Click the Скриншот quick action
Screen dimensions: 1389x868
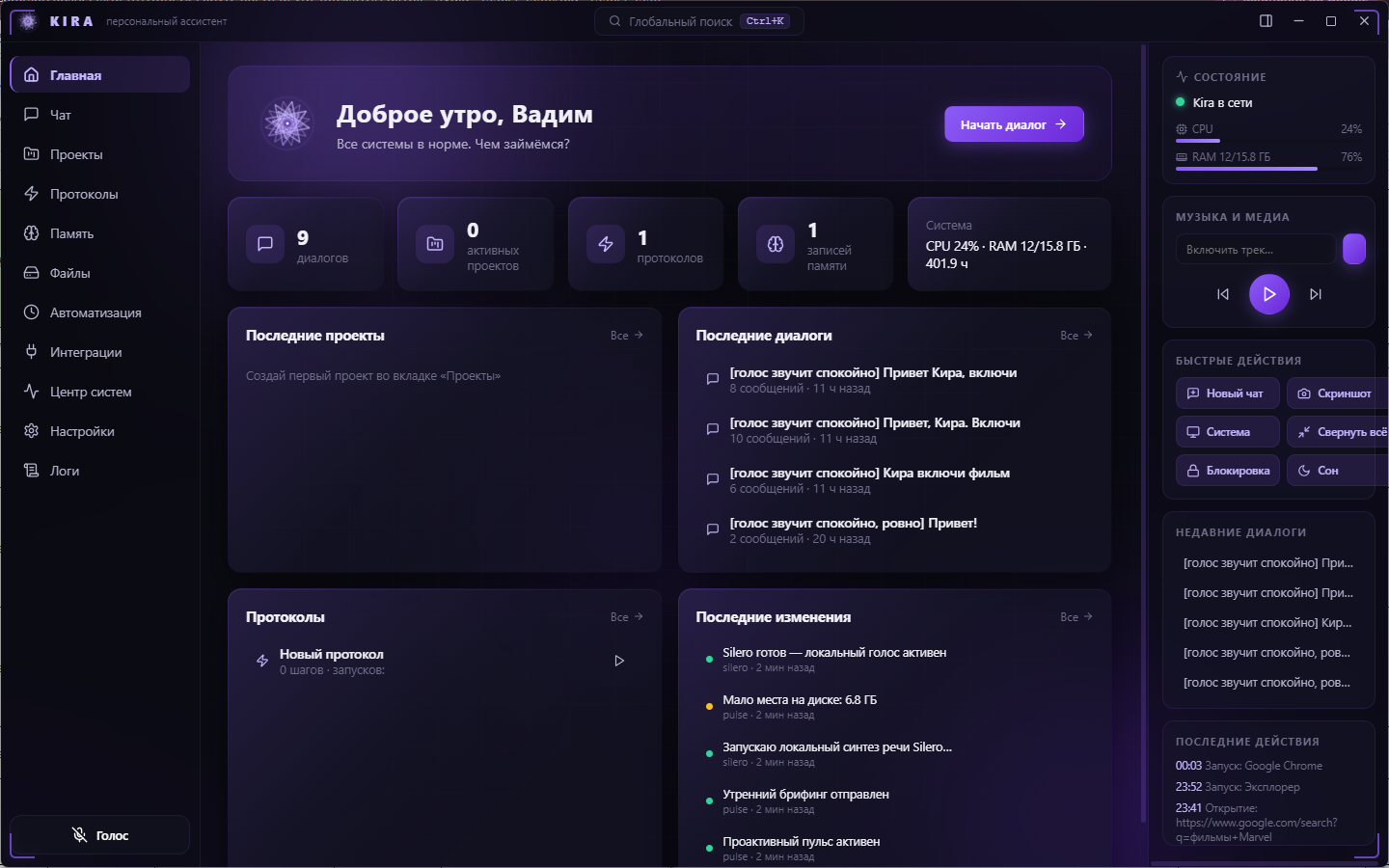1338,393
